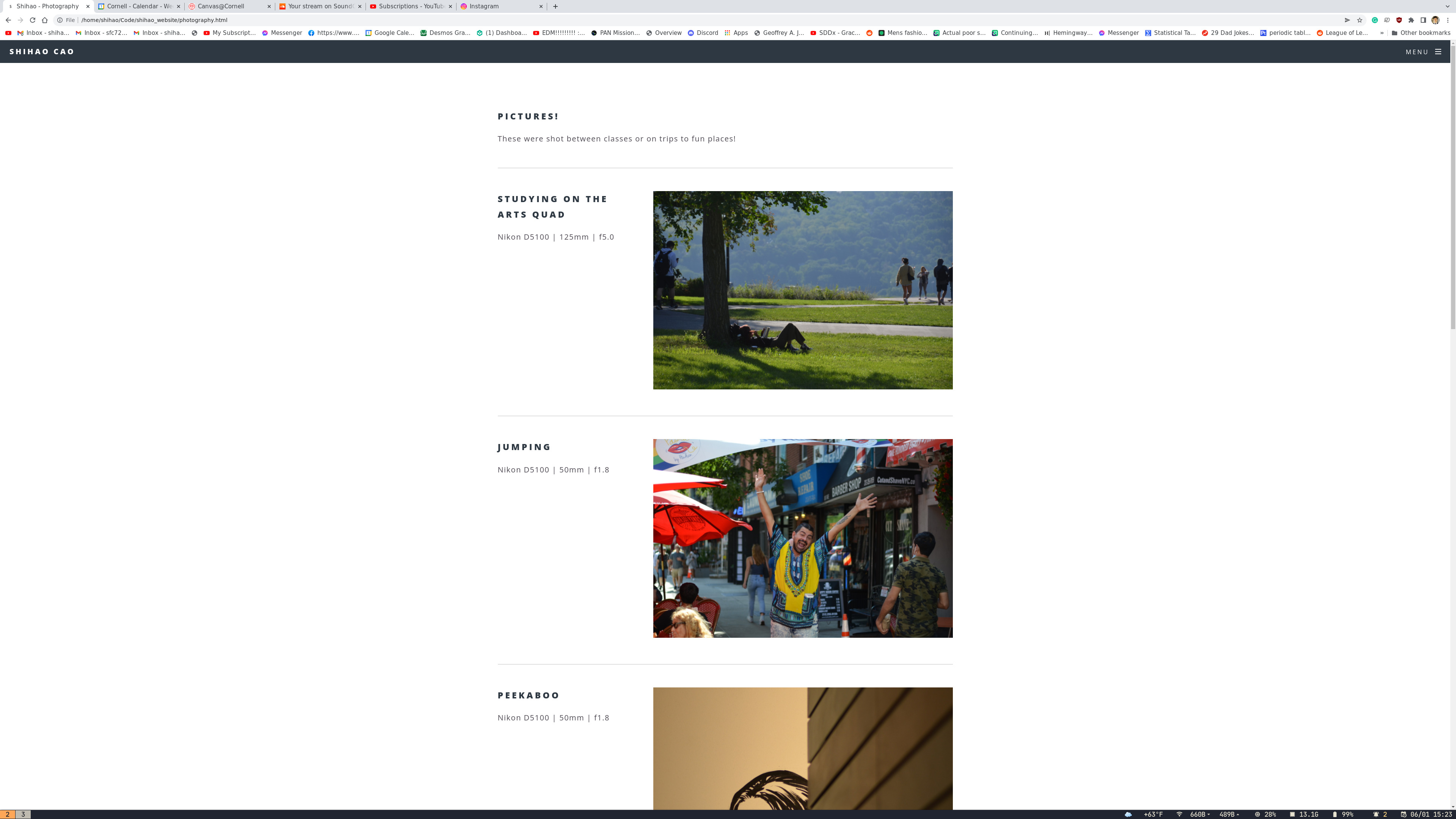Open the periodic table bookmark

tap(1285, 33)
